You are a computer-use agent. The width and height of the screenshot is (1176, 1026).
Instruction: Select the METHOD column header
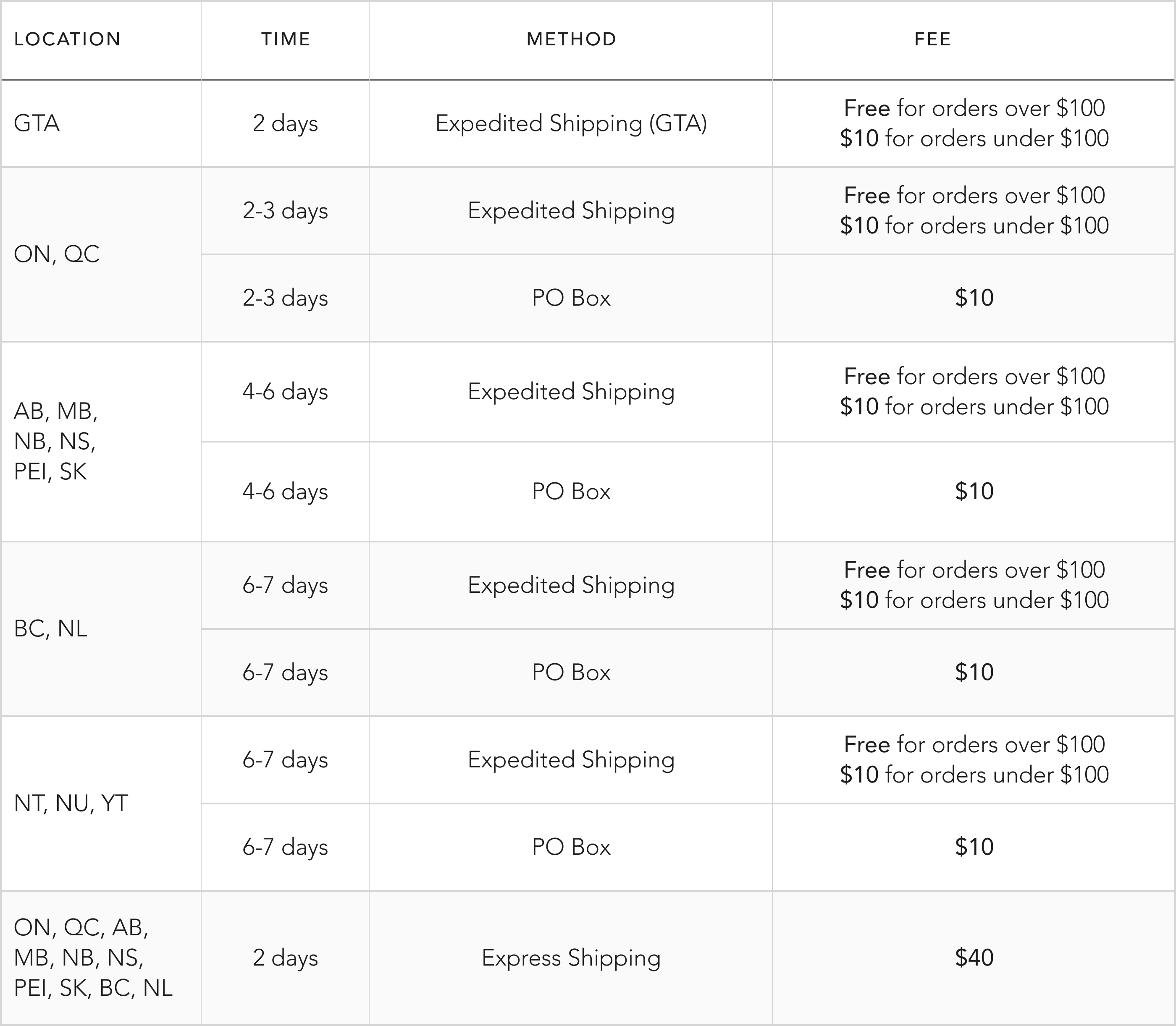(x=571, y=39)
